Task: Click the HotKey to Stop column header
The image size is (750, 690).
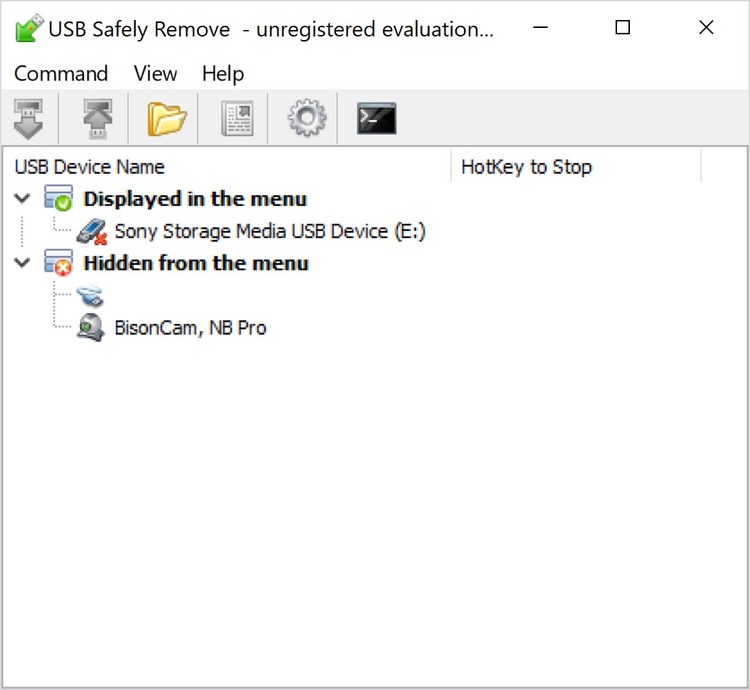Action: [576, 167]
